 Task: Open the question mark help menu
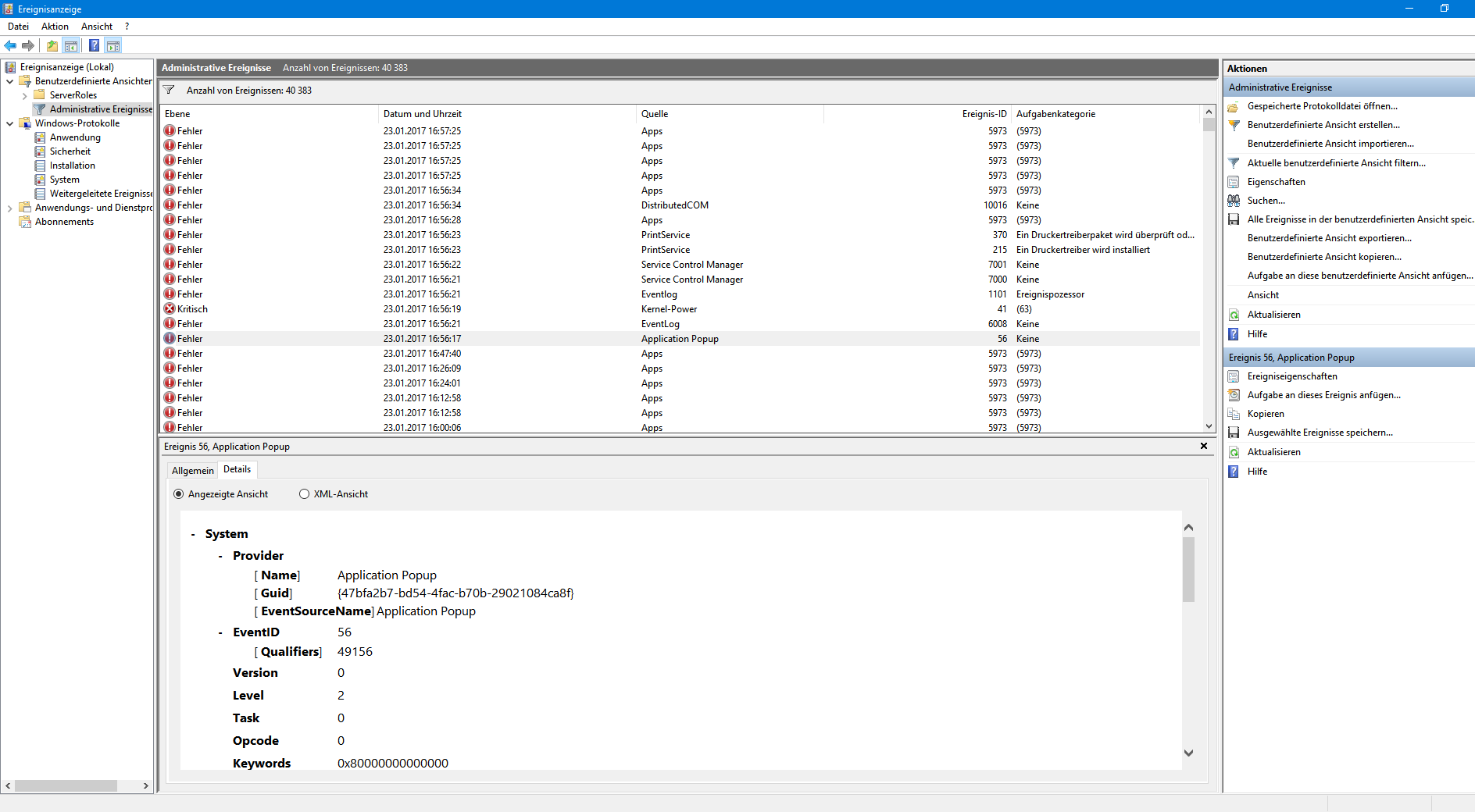tap(127, 27)
